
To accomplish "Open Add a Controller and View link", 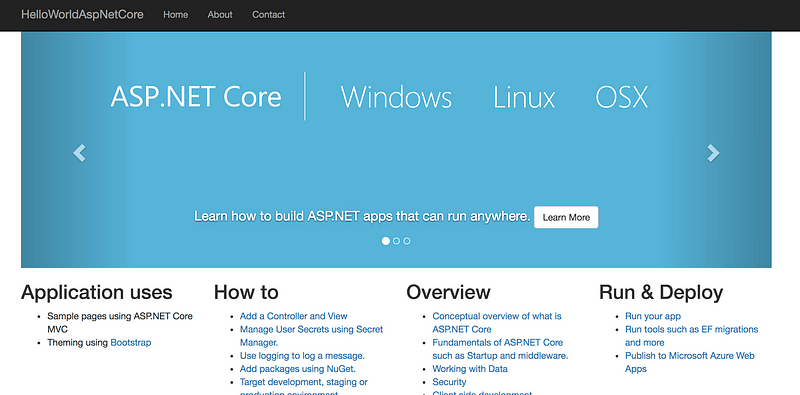I will tap(293, 316).
